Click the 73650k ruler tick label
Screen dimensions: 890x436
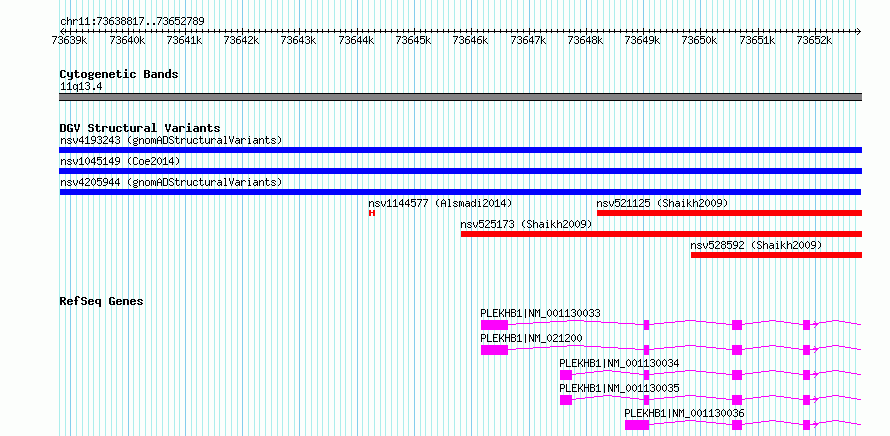699,40
